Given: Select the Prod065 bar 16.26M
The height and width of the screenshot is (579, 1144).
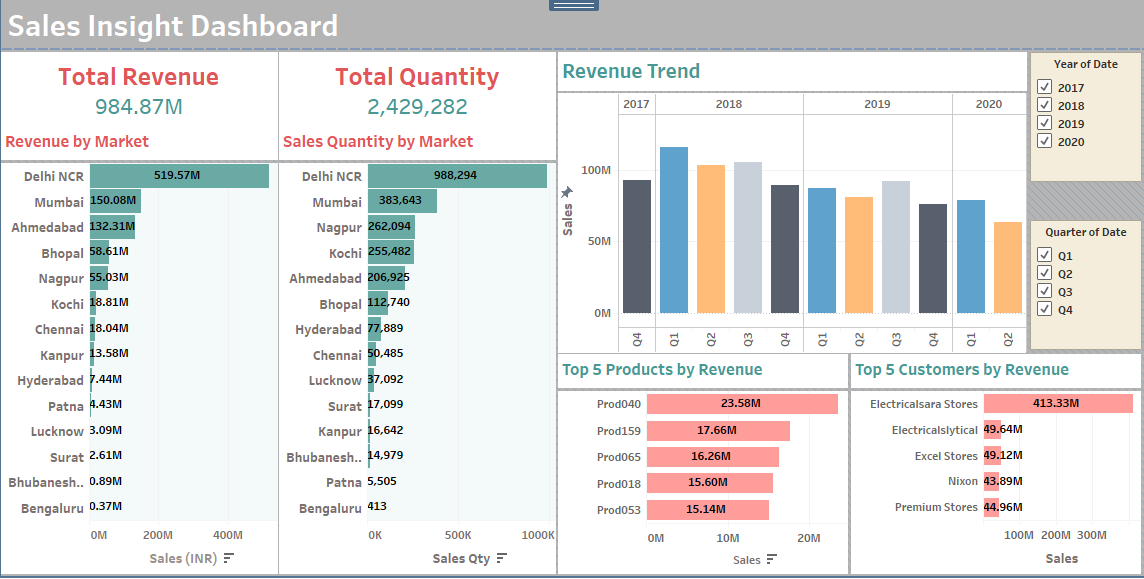Looking at the screenshot, I should 713,456.
